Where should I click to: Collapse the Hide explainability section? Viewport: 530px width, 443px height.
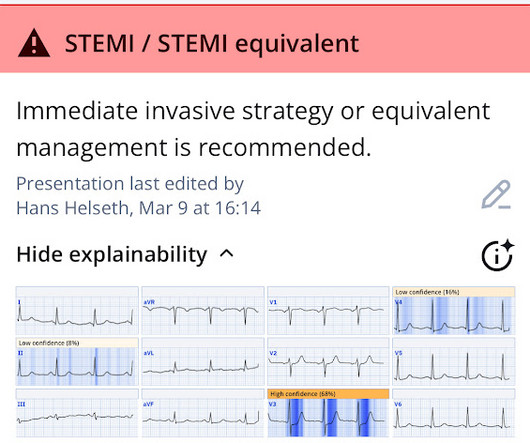click(x=125, y=254)
